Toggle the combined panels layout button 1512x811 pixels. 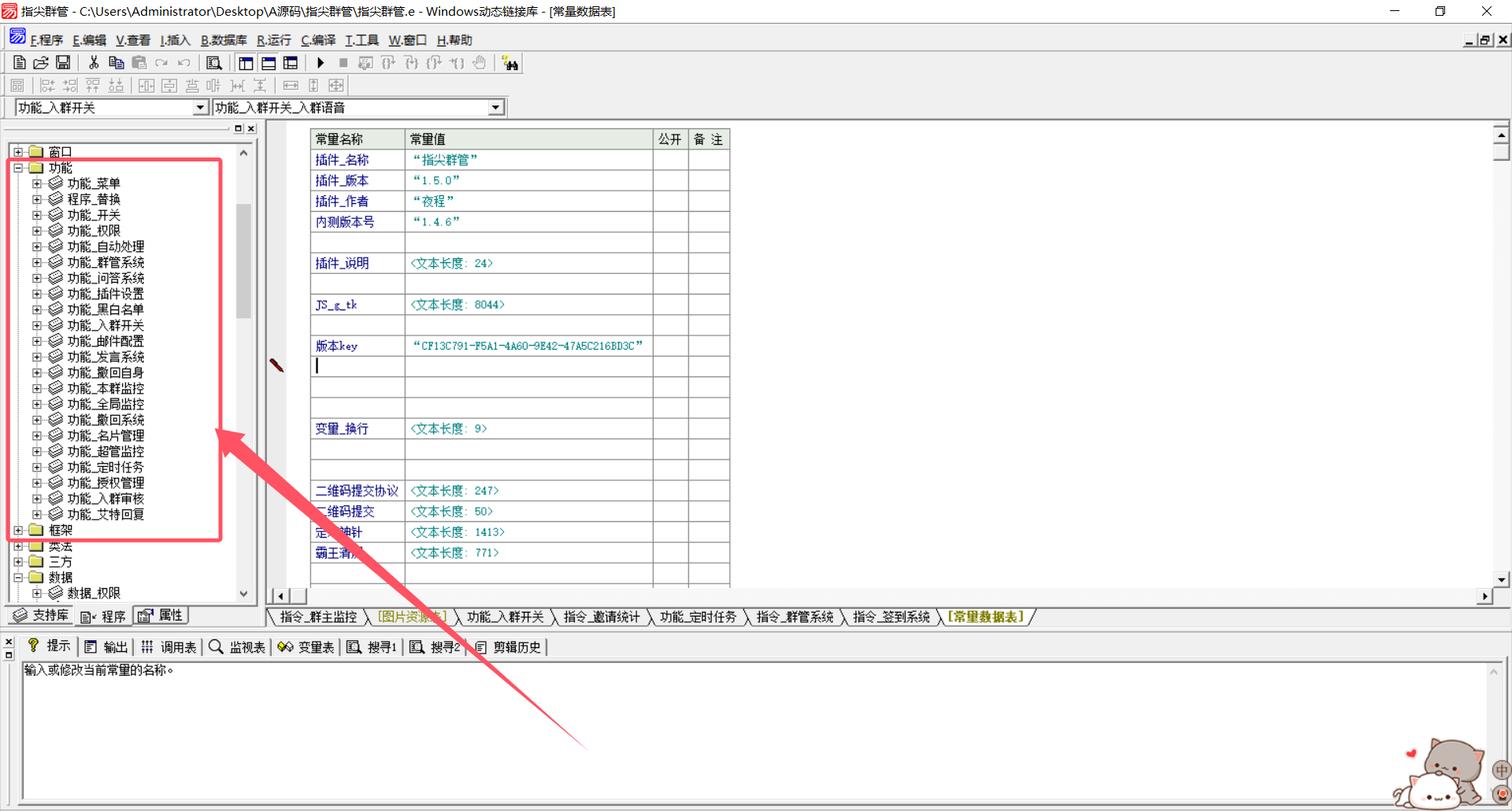(x=291, y=63)
